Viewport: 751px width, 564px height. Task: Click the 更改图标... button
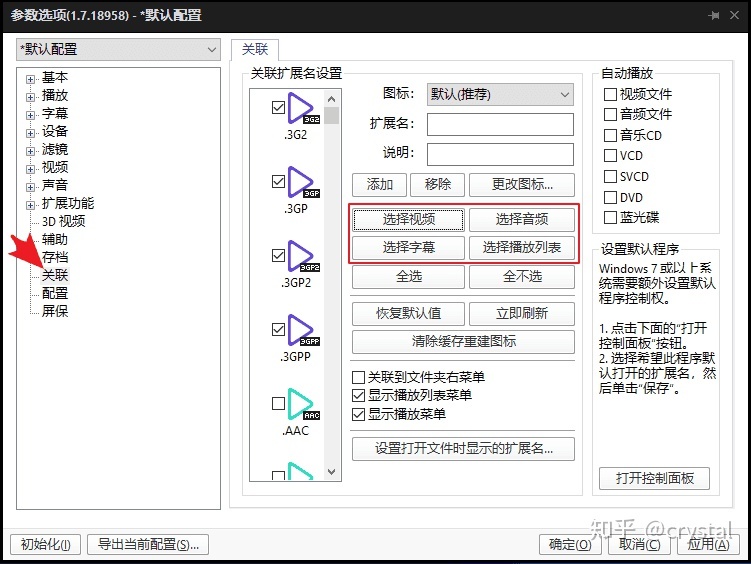coord(522,185)
